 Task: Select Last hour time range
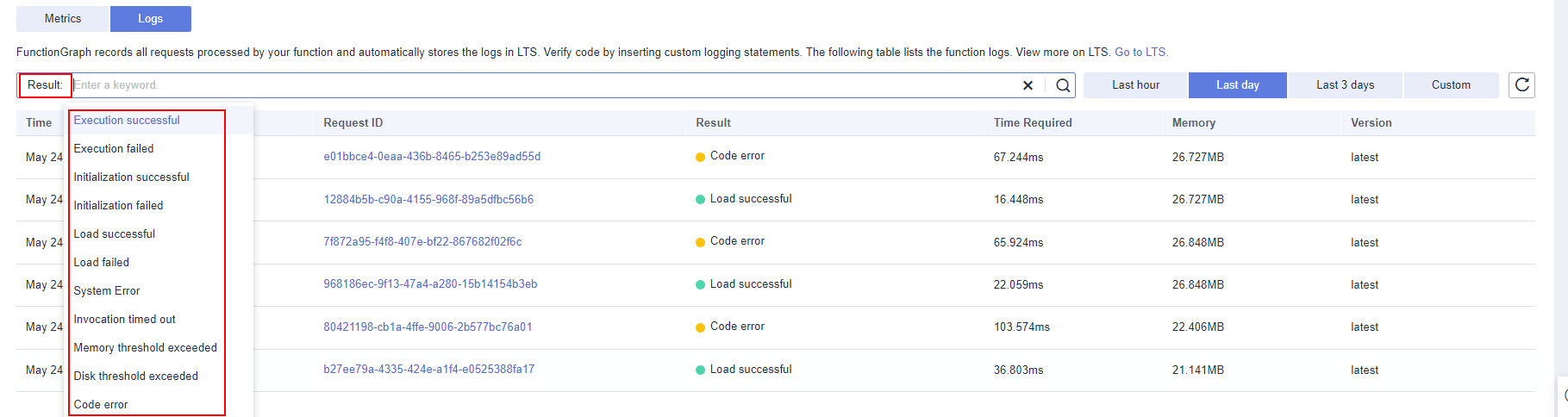pos(1135,84)
